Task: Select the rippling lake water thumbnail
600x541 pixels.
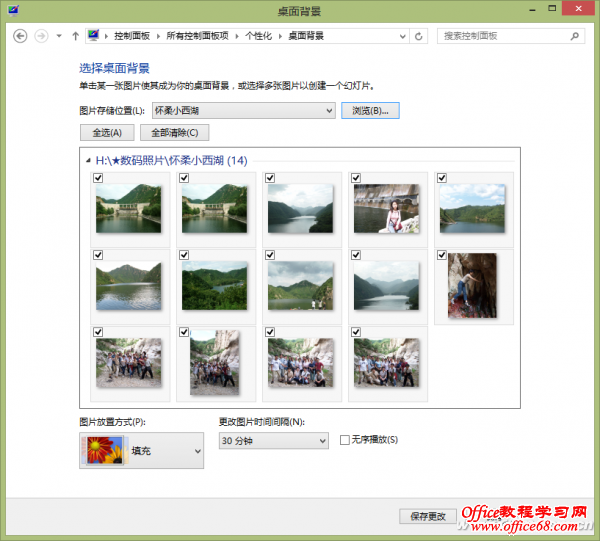Action: coord(129,285)
